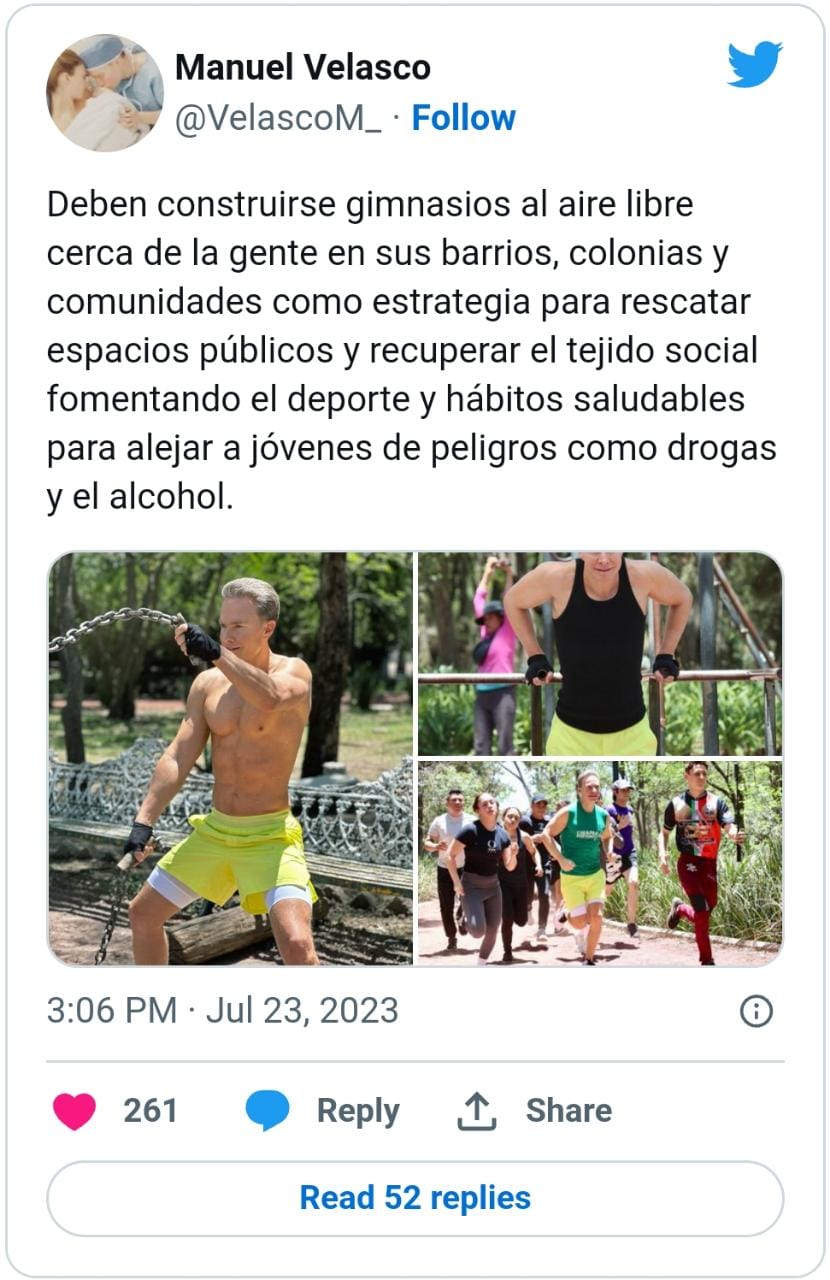Open the shirtless chain workout photo
830x1280 pixels.
tap(230, 758)
